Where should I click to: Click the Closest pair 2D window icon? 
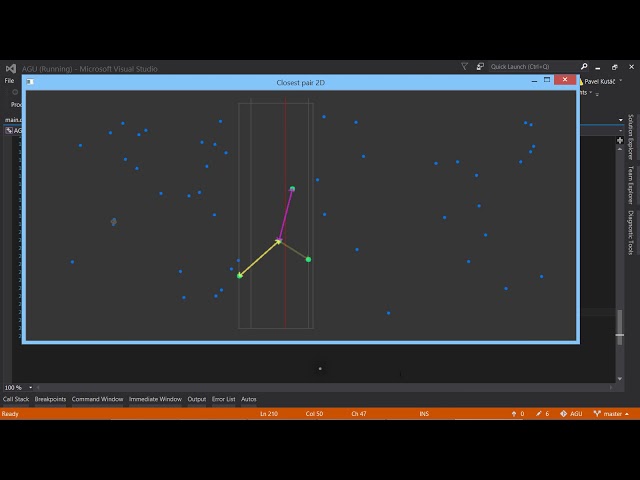30,82
